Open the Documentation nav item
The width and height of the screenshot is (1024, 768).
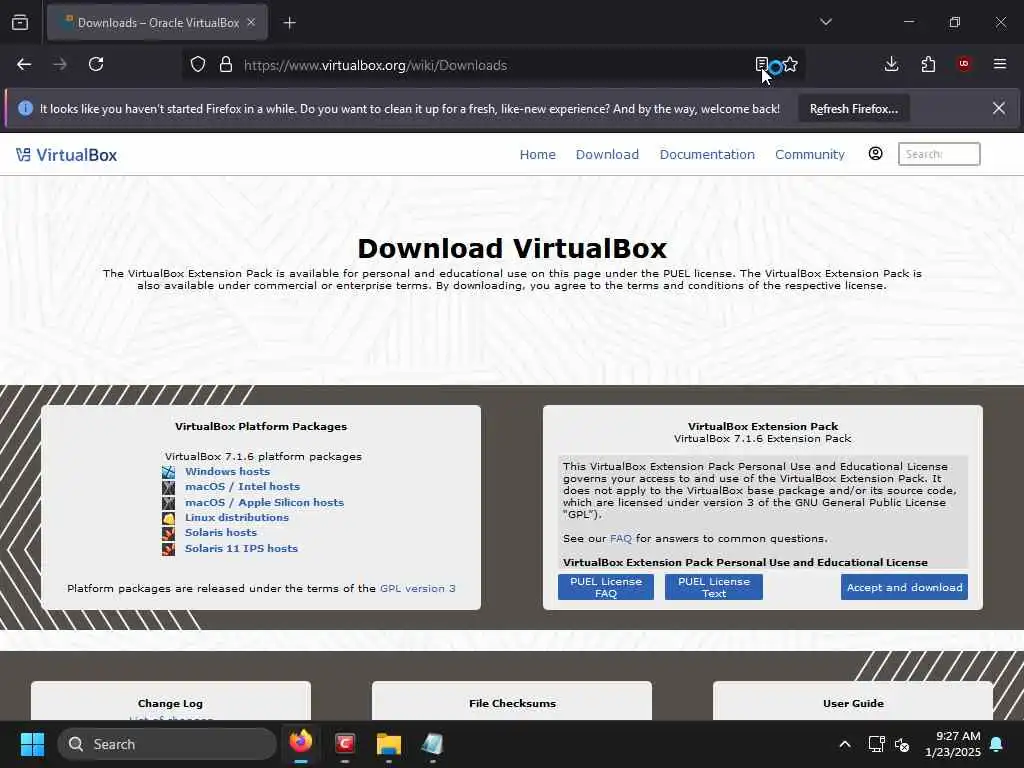[x=707, y=155]
